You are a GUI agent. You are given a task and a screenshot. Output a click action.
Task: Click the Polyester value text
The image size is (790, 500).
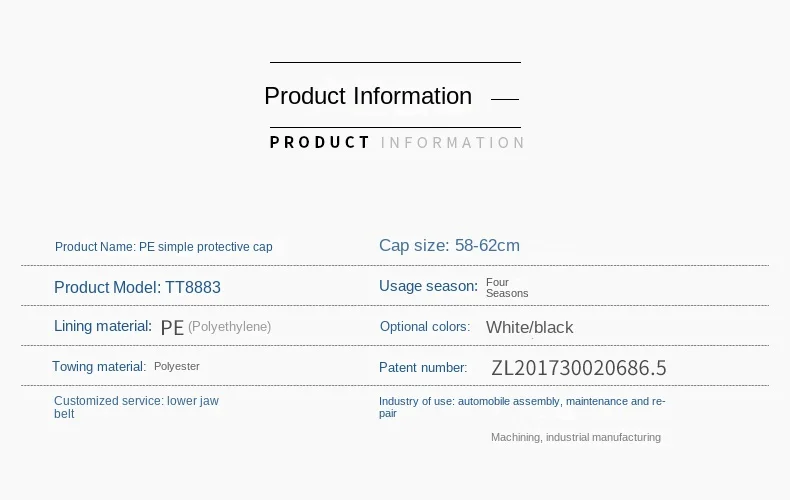pyautogui.click(x=177, y=366)
